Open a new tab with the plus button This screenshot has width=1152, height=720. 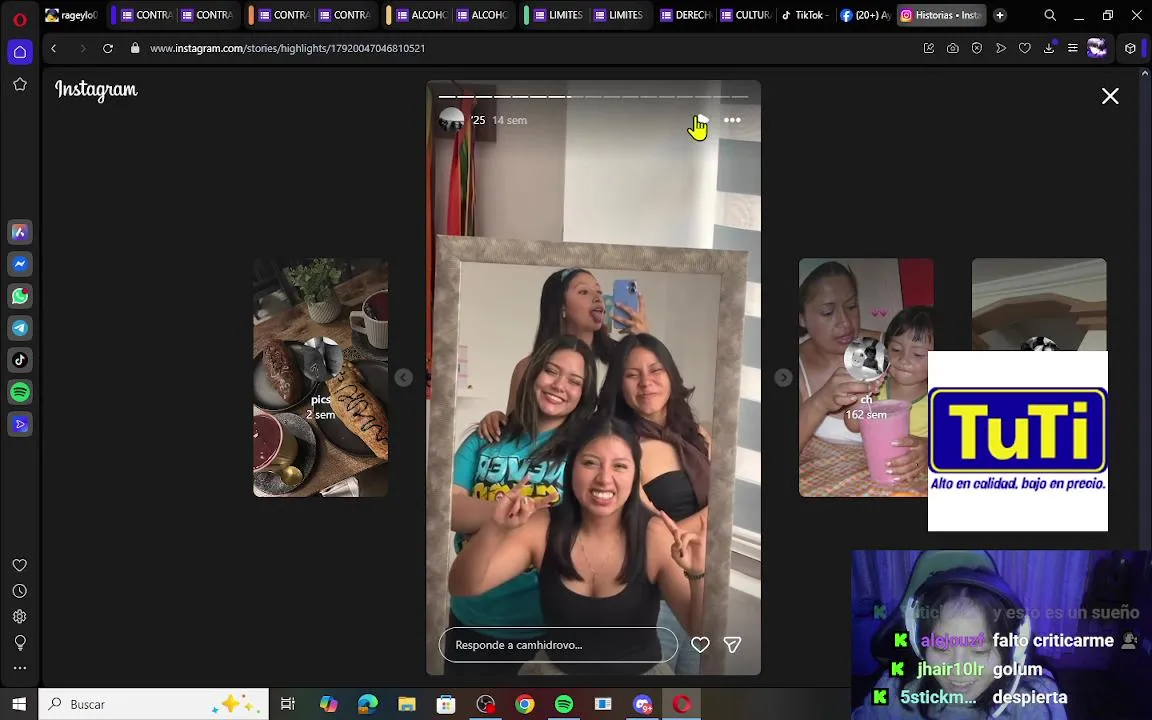click(x=1000, y=15)
